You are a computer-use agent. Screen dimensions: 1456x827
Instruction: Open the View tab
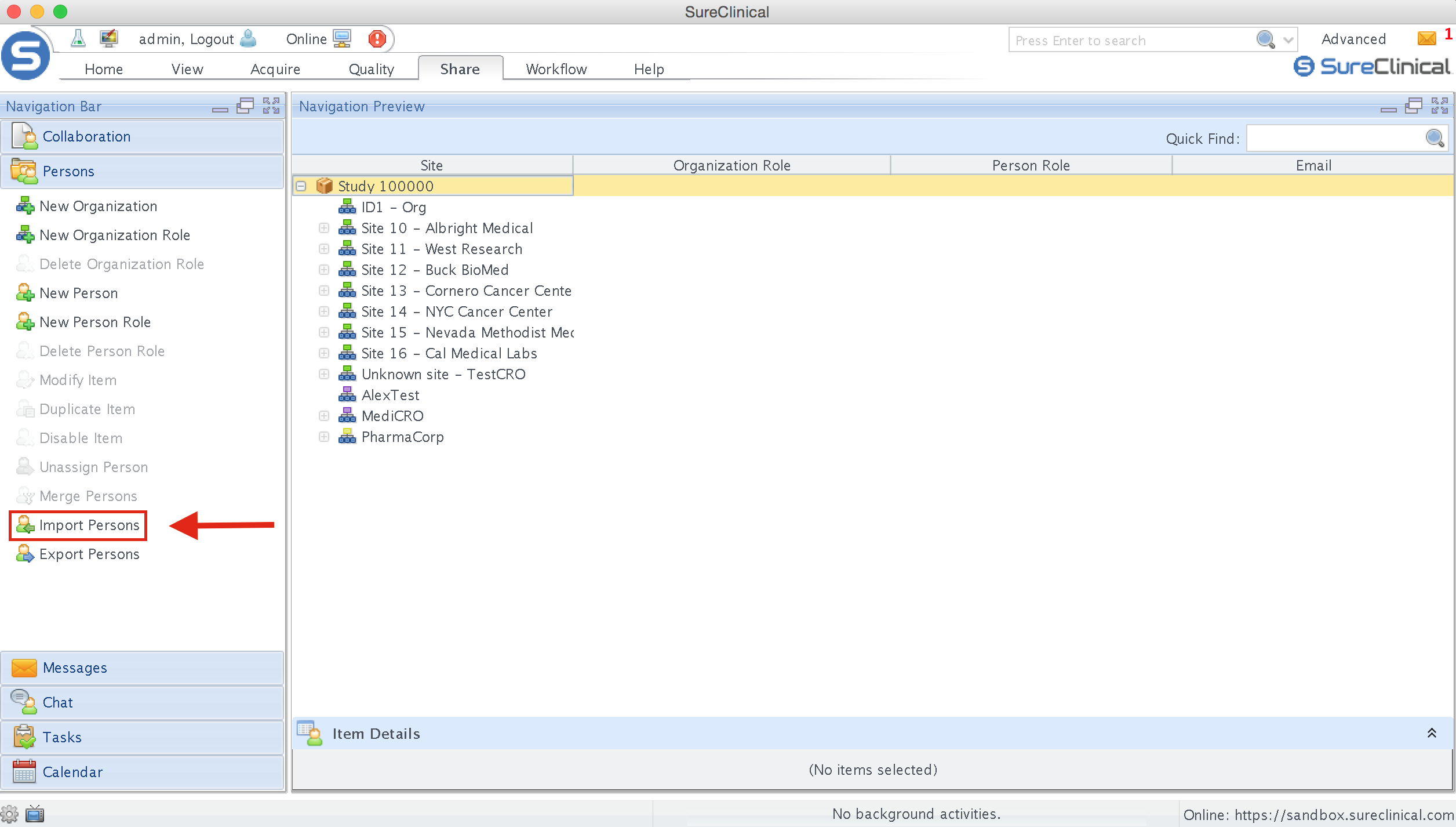tap(187, 69)
